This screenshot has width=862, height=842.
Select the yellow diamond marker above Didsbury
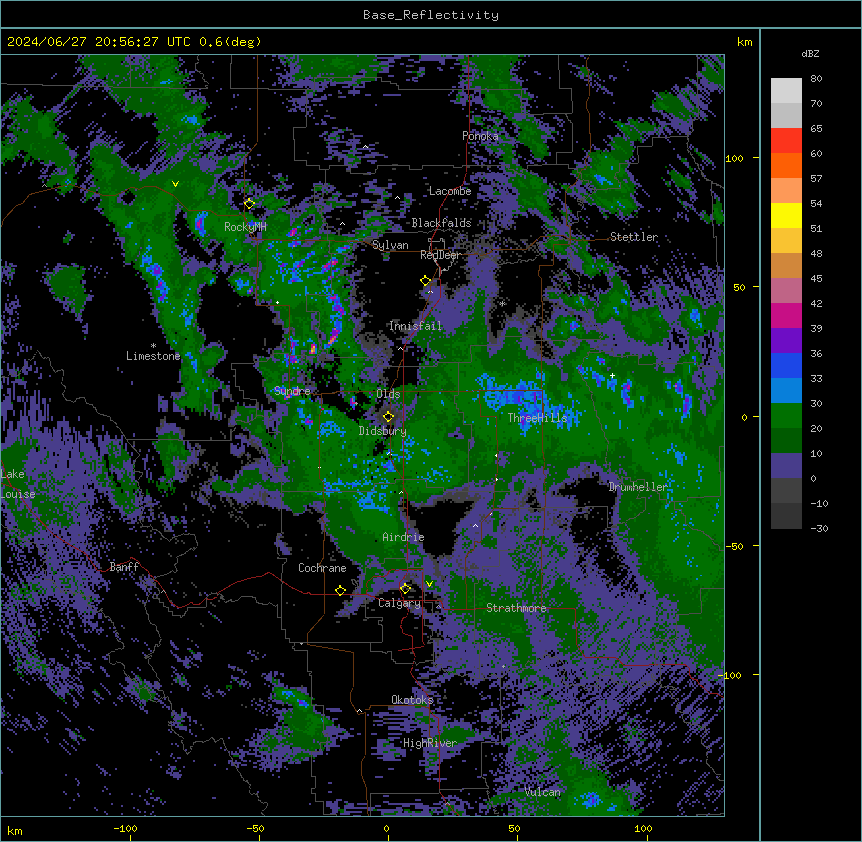pyautogui.click(x=389, y=417)
